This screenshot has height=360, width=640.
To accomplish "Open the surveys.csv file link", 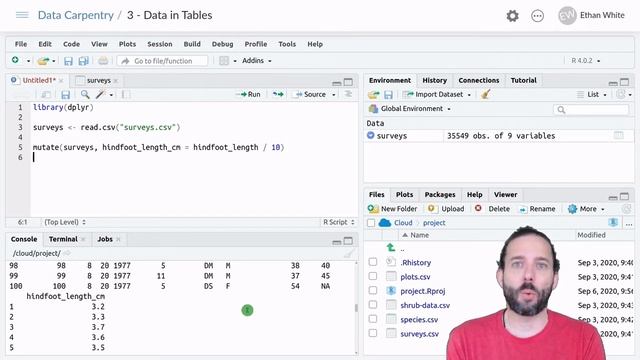I will coord(419,334).
